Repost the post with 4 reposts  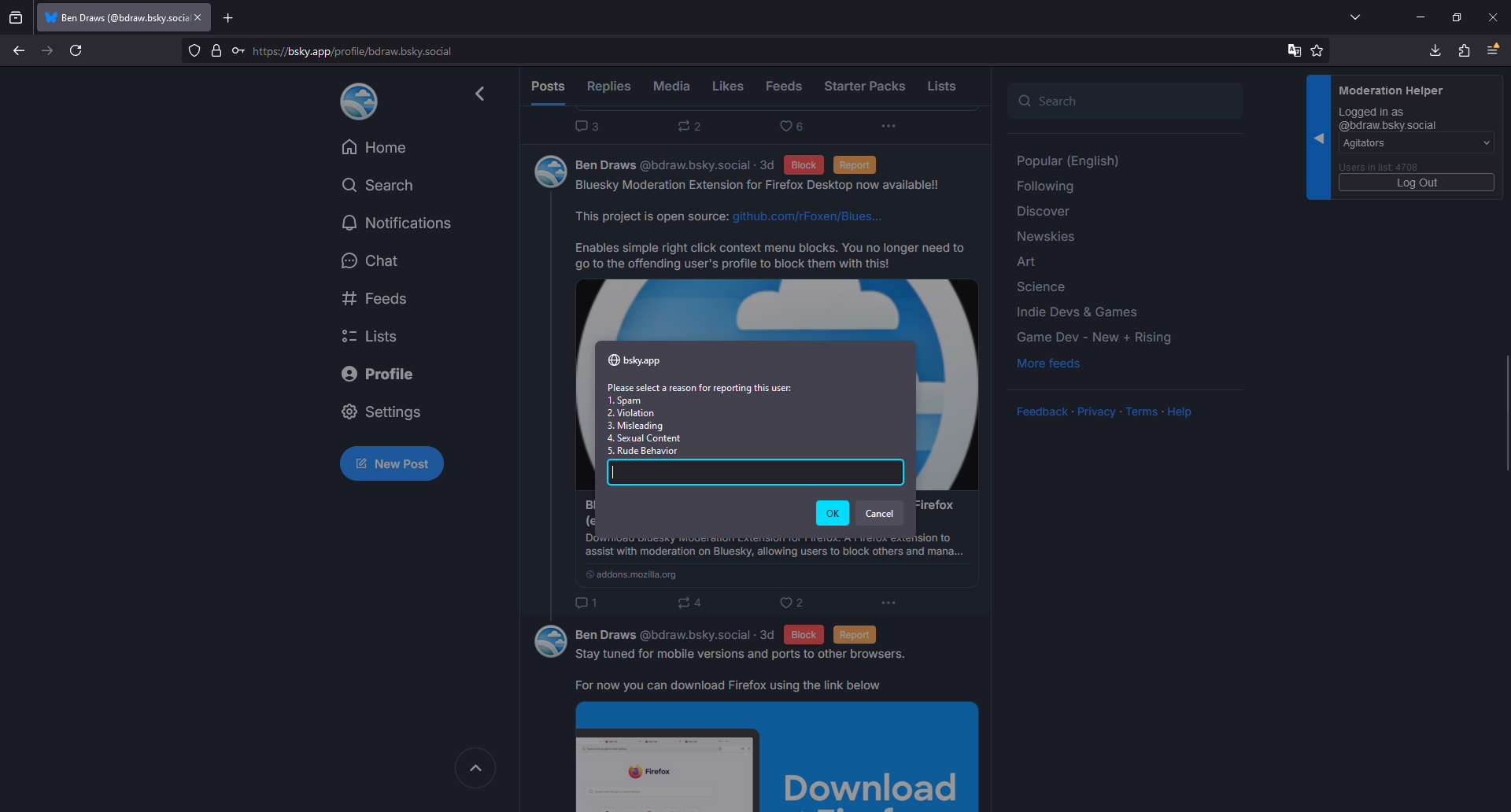click(x=689, y=603)
